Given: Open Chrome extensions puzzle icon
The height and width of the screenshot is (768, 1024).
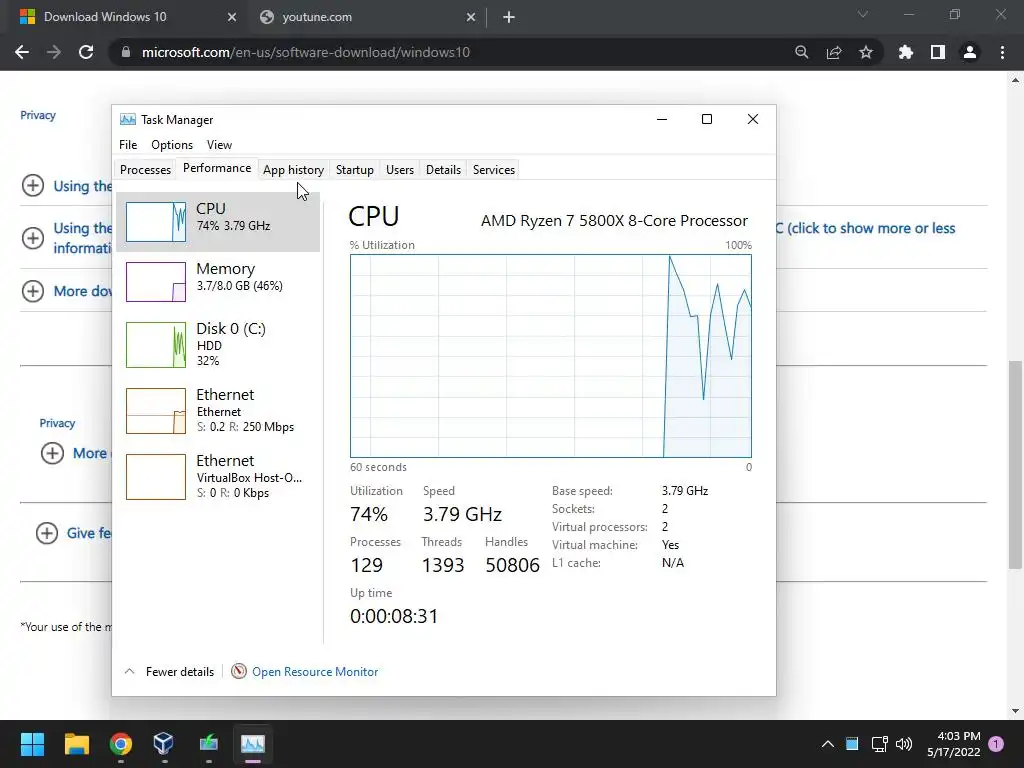Looking at the screenshot, I should click(906, 52).
